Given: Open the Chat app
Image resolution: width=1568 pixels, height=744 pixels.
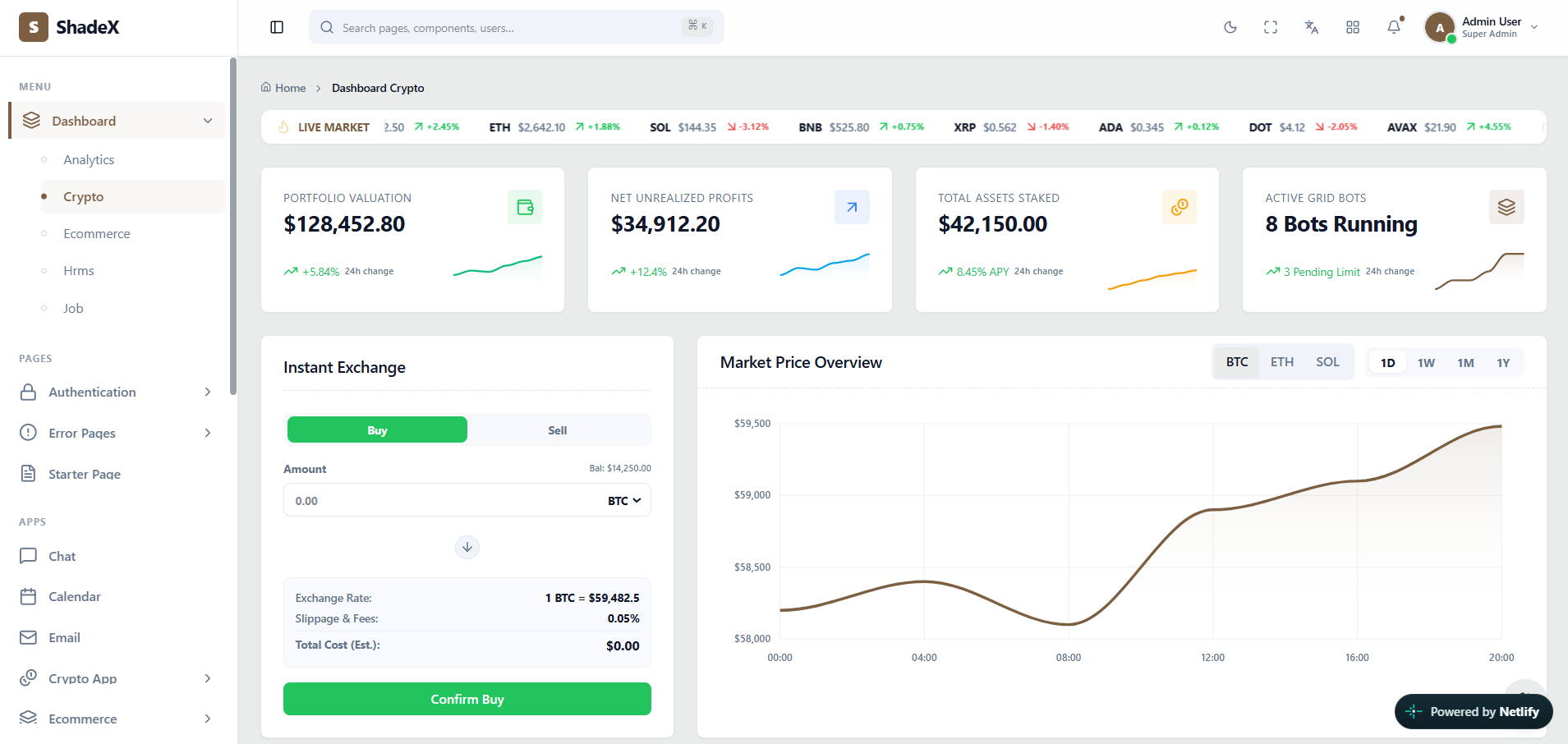Looking at the screenshot, I should (x=62, y=556).
